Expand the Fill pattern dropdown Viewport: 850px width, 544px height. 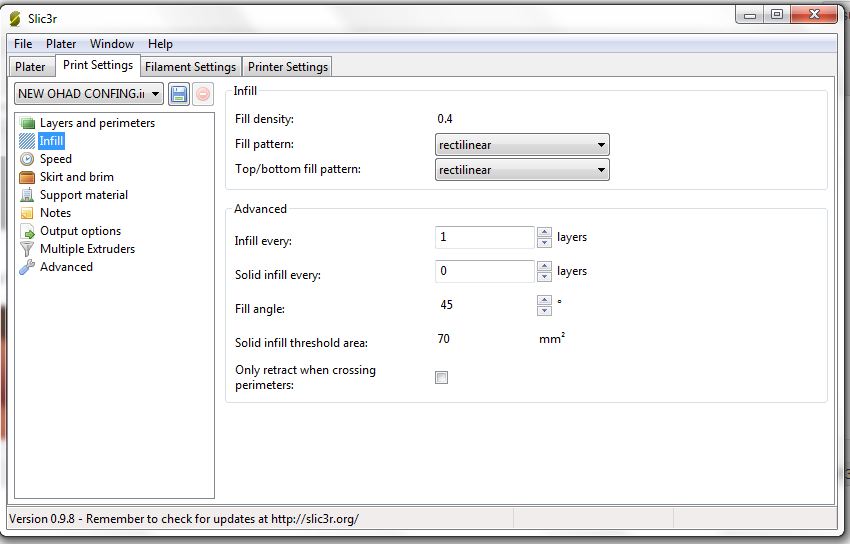pos(522,145)
